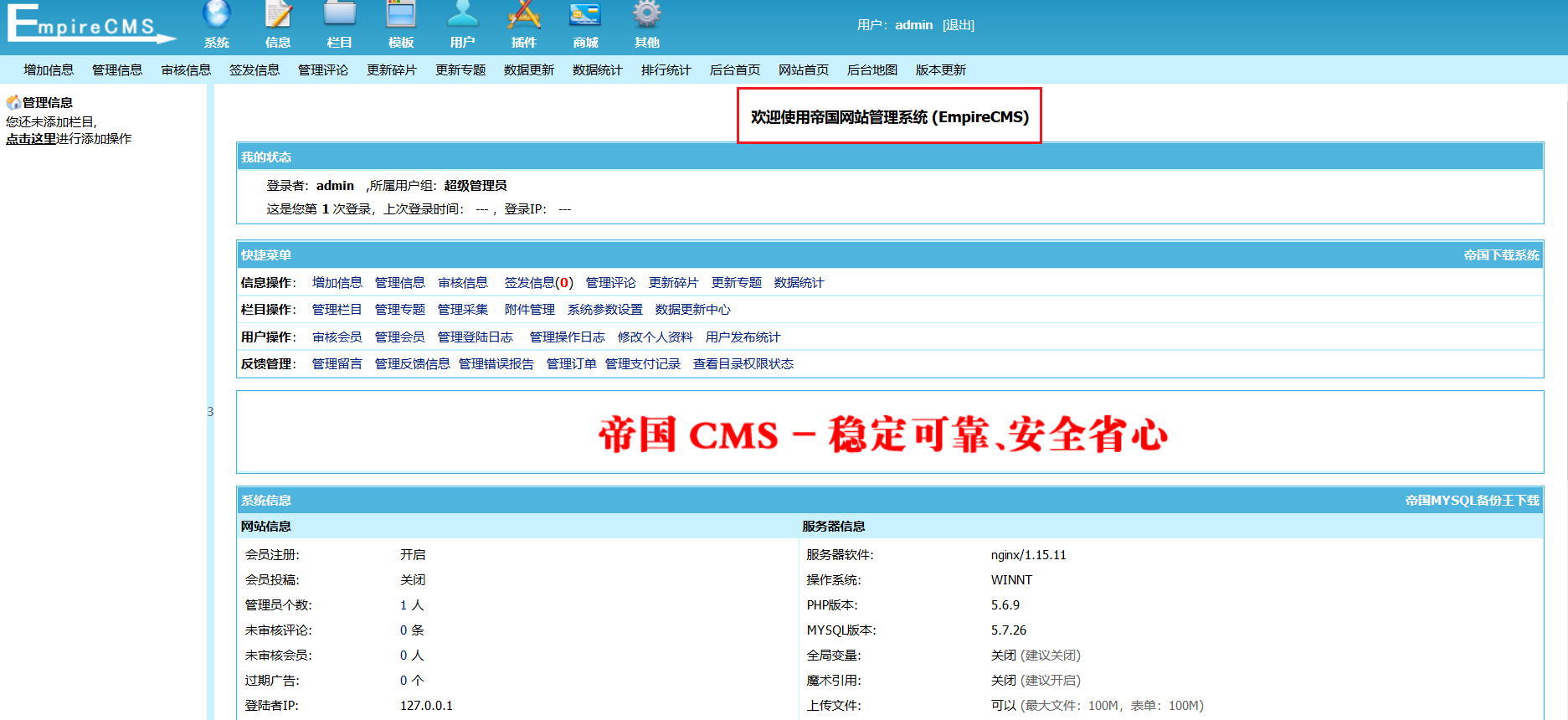1568x720 pixels.
Task: Select 审核信息 in submenu bar
Action: [x=186, y=69]
